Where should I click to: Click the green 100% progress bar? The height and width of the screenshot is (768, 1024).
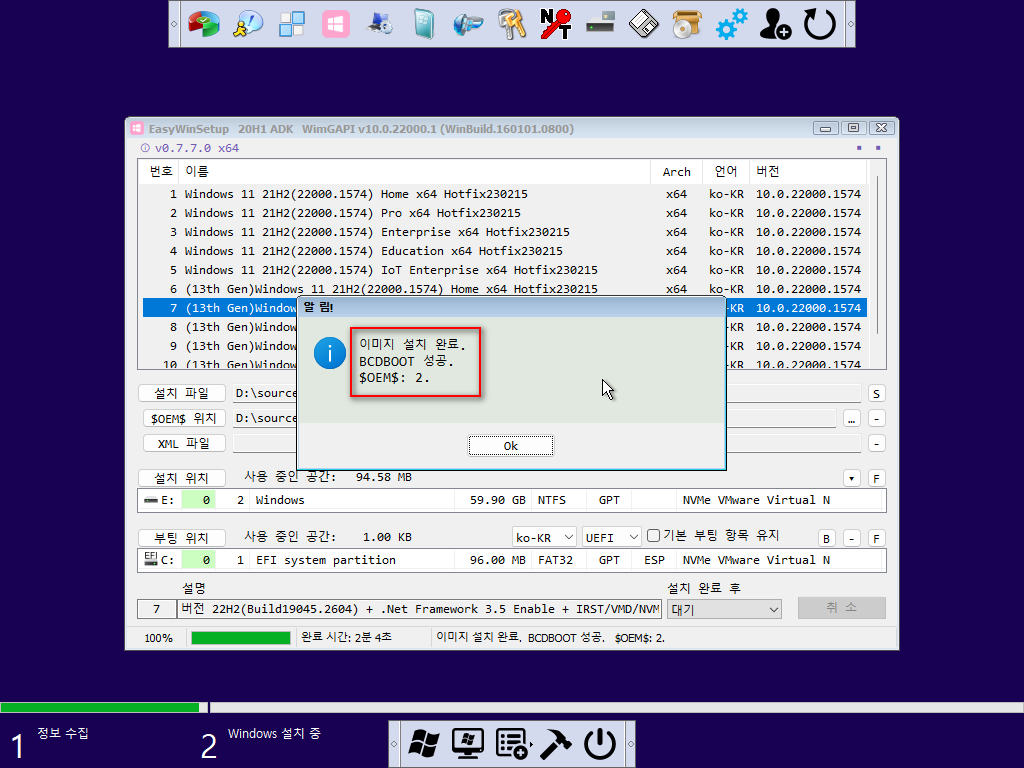pyautogui.click(x=240, y=638)
